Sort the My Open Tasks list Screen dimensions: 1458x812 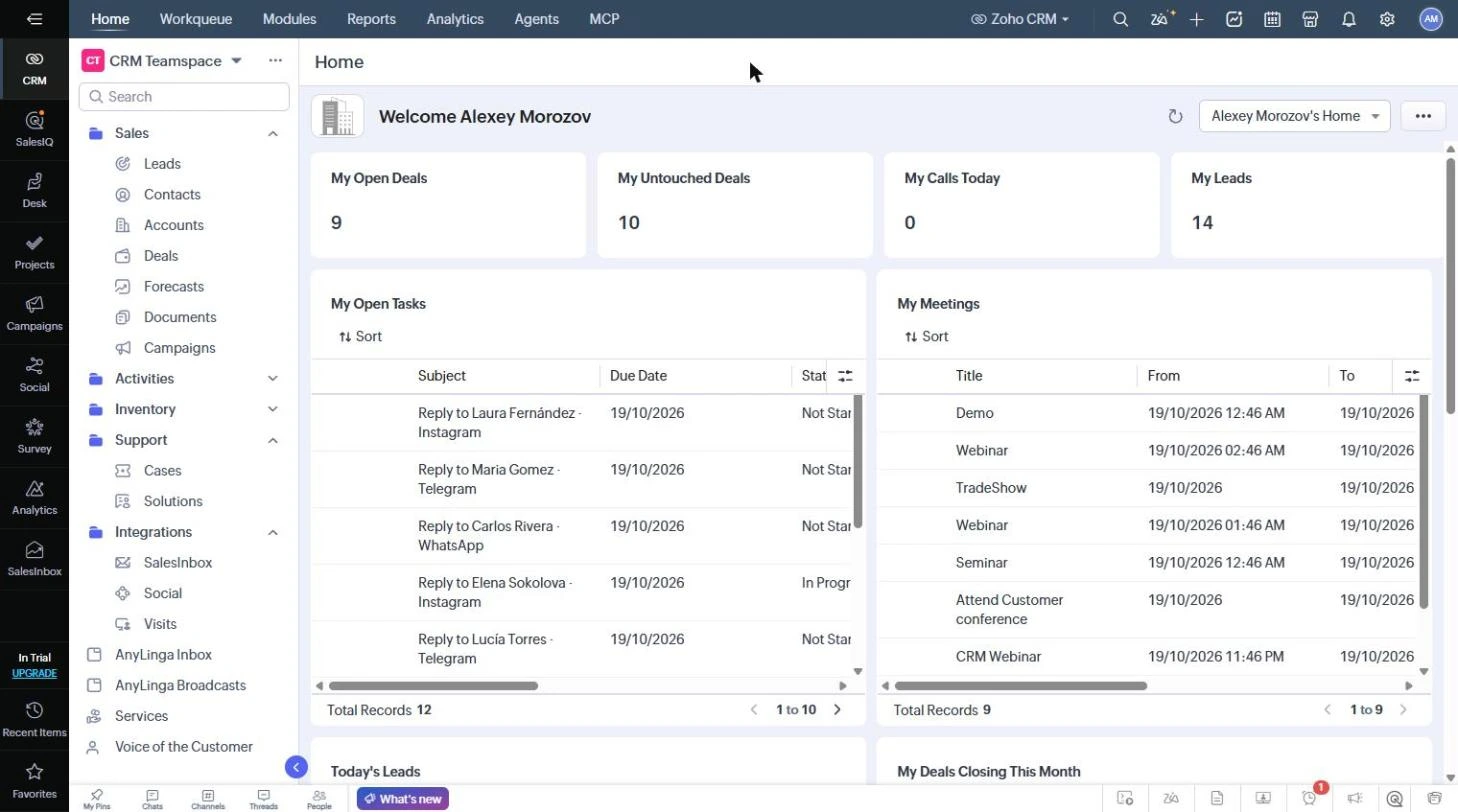pyautogui.click(x=360, y=337)
